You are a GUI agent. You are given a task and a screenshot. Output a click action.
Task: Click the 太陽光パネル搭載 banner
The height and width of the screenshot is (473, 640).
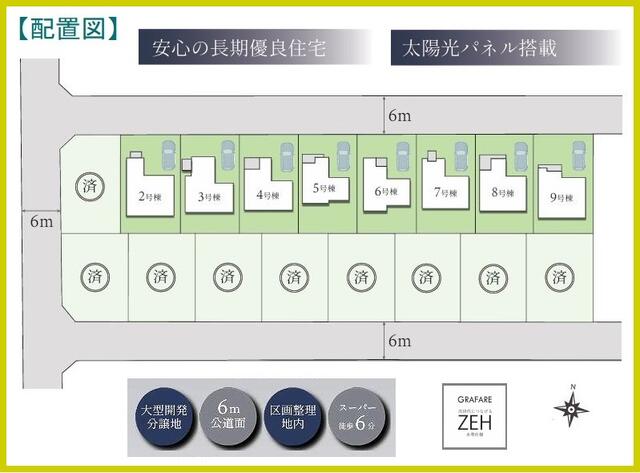pos(505,48)
